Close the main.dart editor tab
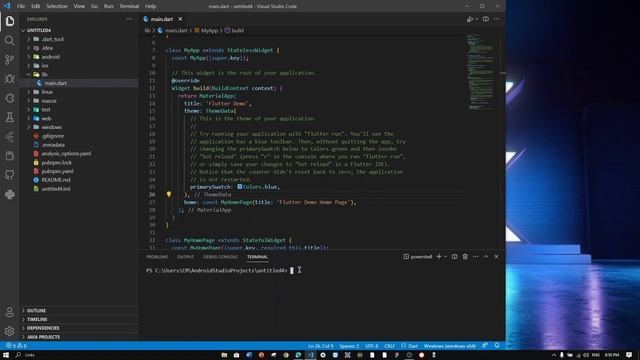This screenshot has height=360, width=640. [x=180, y=19]
